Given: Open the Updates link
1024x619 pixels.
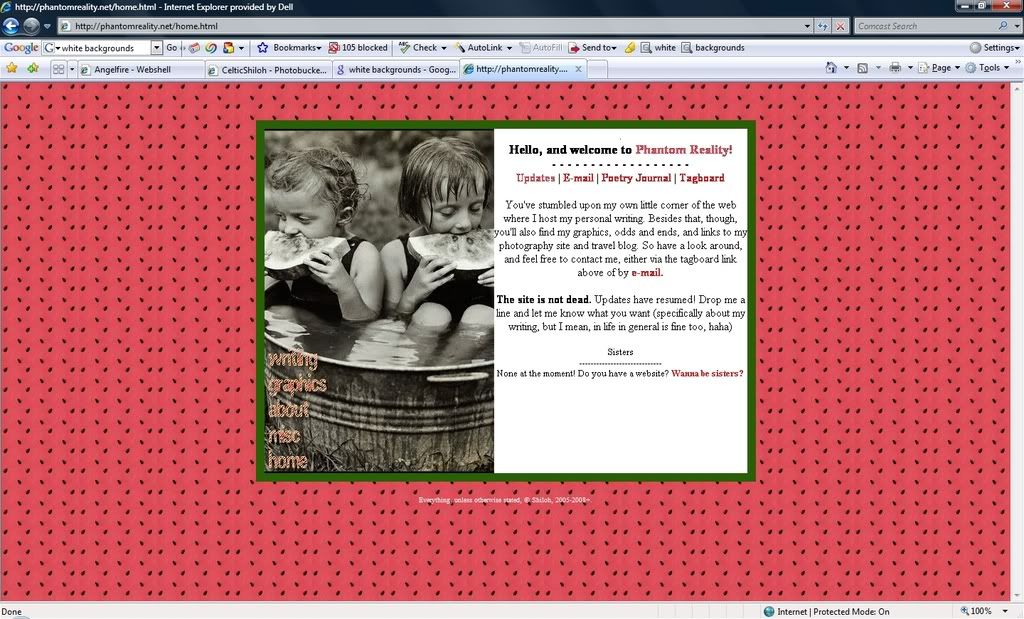Looking at the screenshot, I should click(x=536, y=178).
